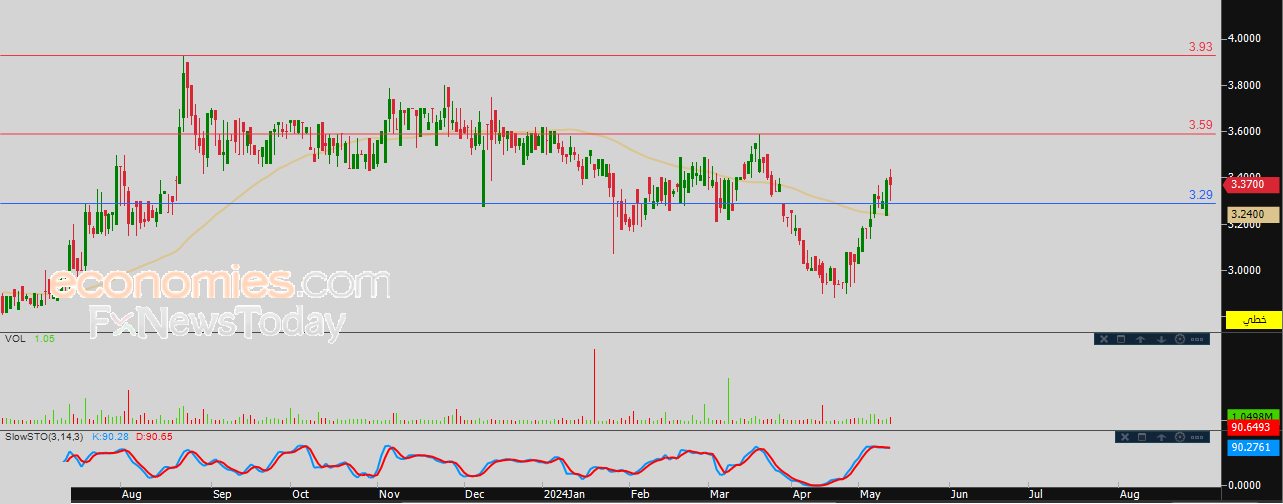Click the Mar label on time axis
This screenshot has width=1283, height=504.
click(719, 494)
